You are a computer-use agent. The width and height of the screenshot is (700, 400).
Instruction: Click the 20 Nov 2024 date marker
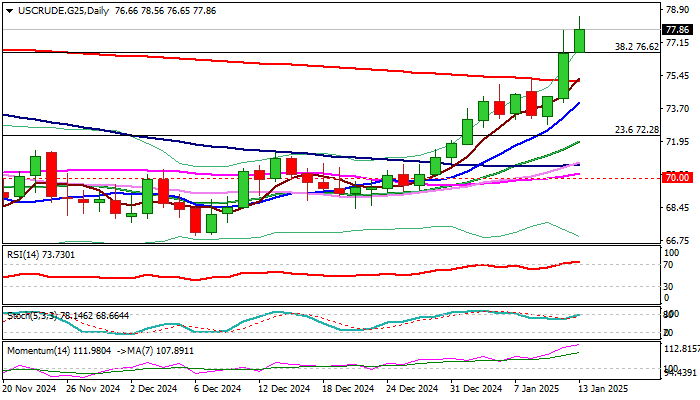pyautogui.click(x=29, y=389)
